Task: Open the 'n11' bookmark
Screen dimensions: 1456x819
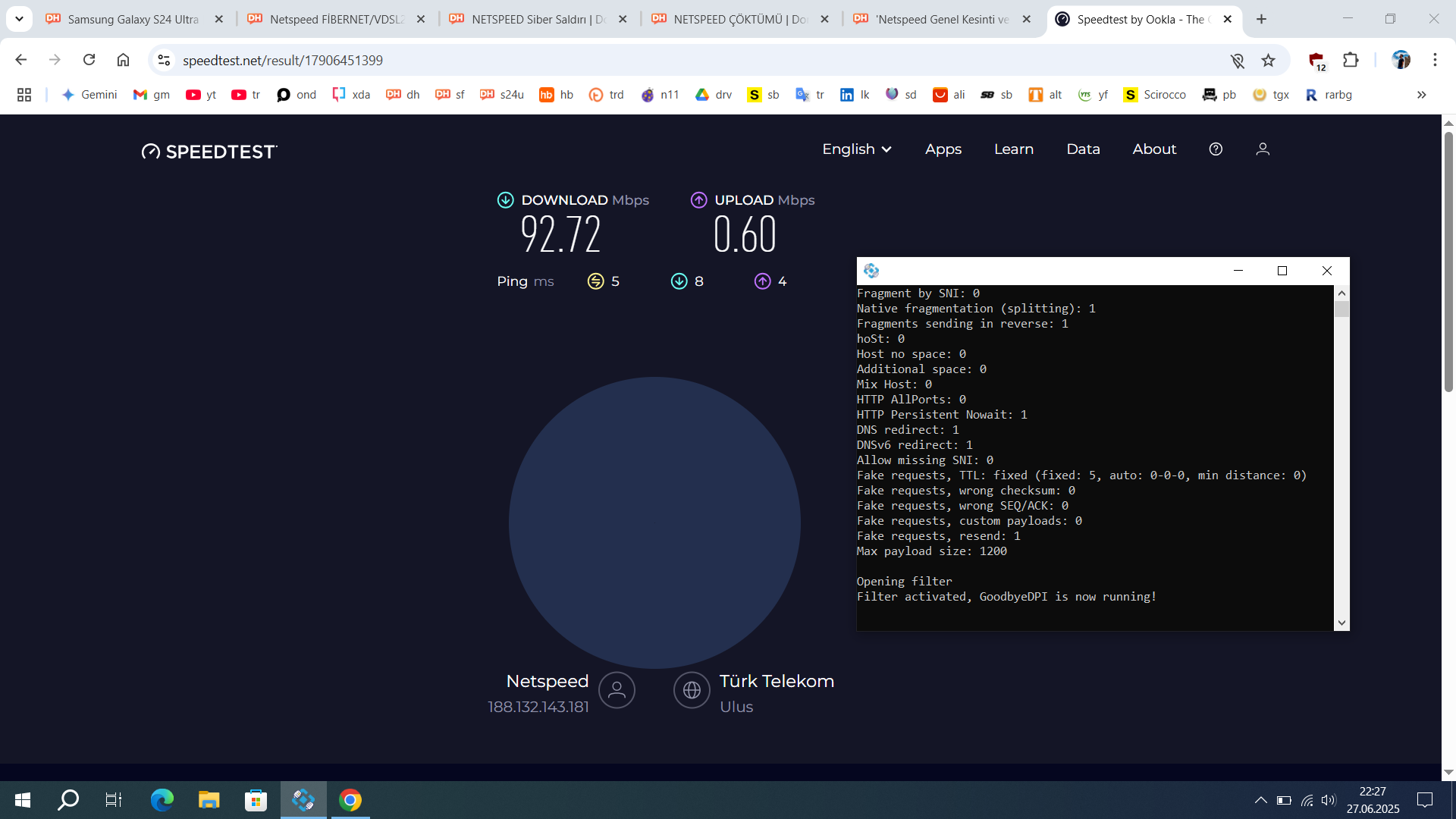Action: pos(660,95)
